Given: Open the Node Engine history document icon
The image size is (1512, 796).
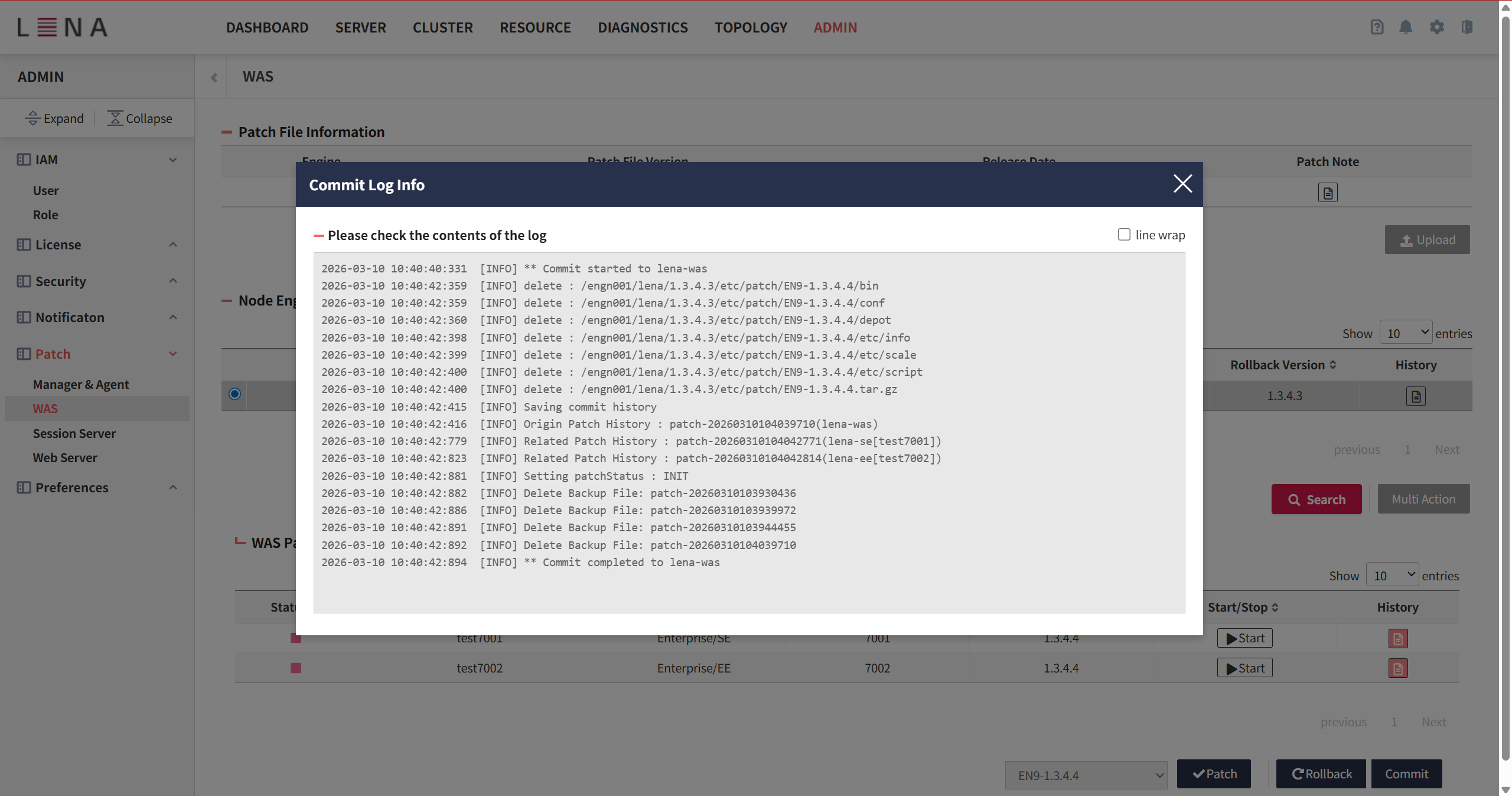Looking at the screenshot, I should tap(1416, 396).
